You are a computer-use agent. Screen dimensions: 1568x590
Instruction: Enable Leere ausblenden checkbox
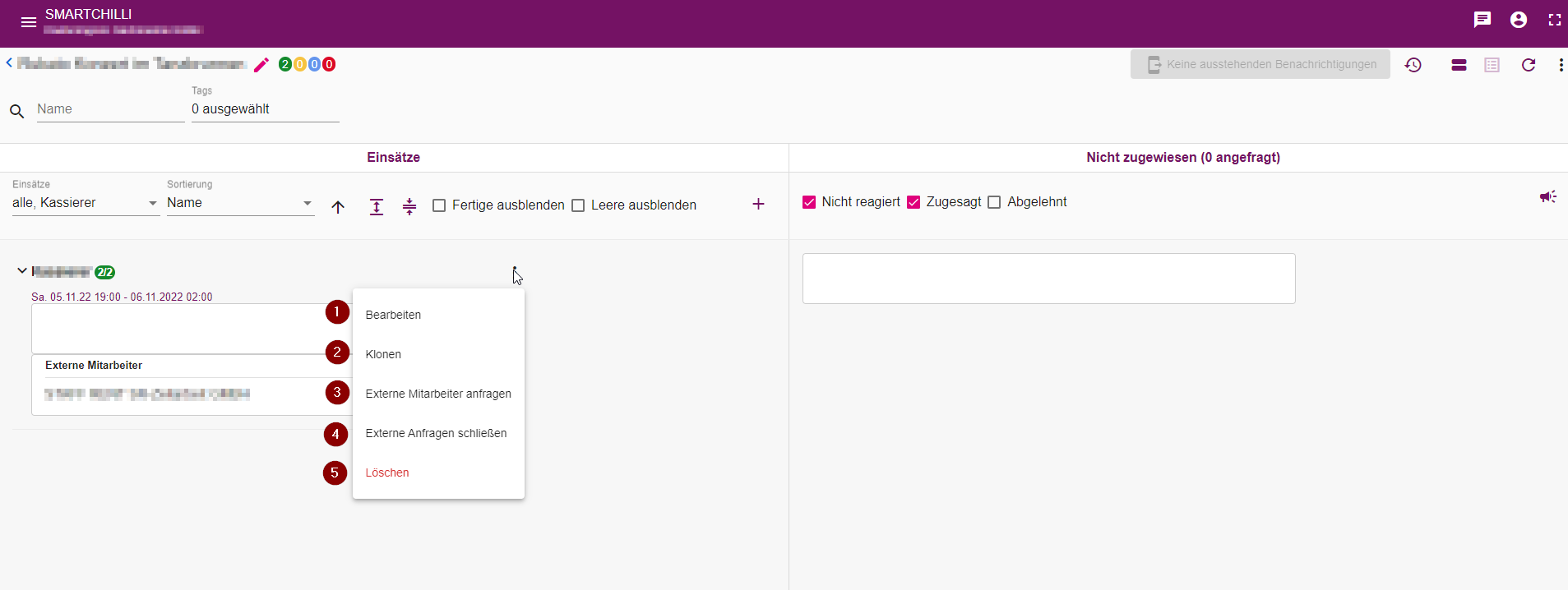[x=578, y=205]
